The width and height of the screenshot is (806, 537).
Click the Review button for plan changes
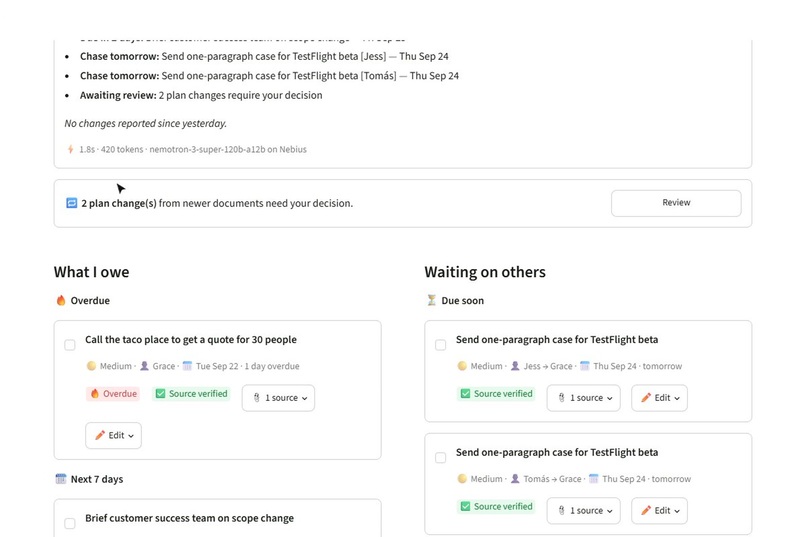point(676,203)
